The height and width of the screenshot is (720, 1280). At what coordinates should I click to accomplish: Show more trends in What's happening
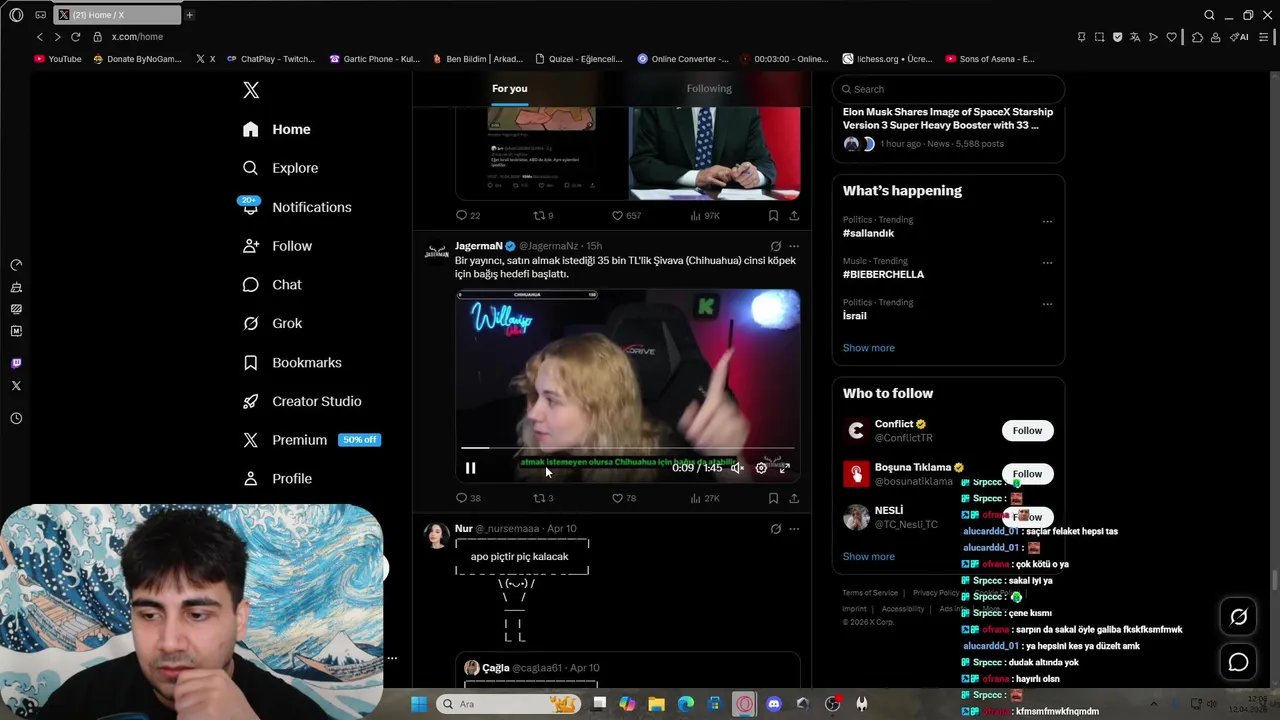point(868,348)
